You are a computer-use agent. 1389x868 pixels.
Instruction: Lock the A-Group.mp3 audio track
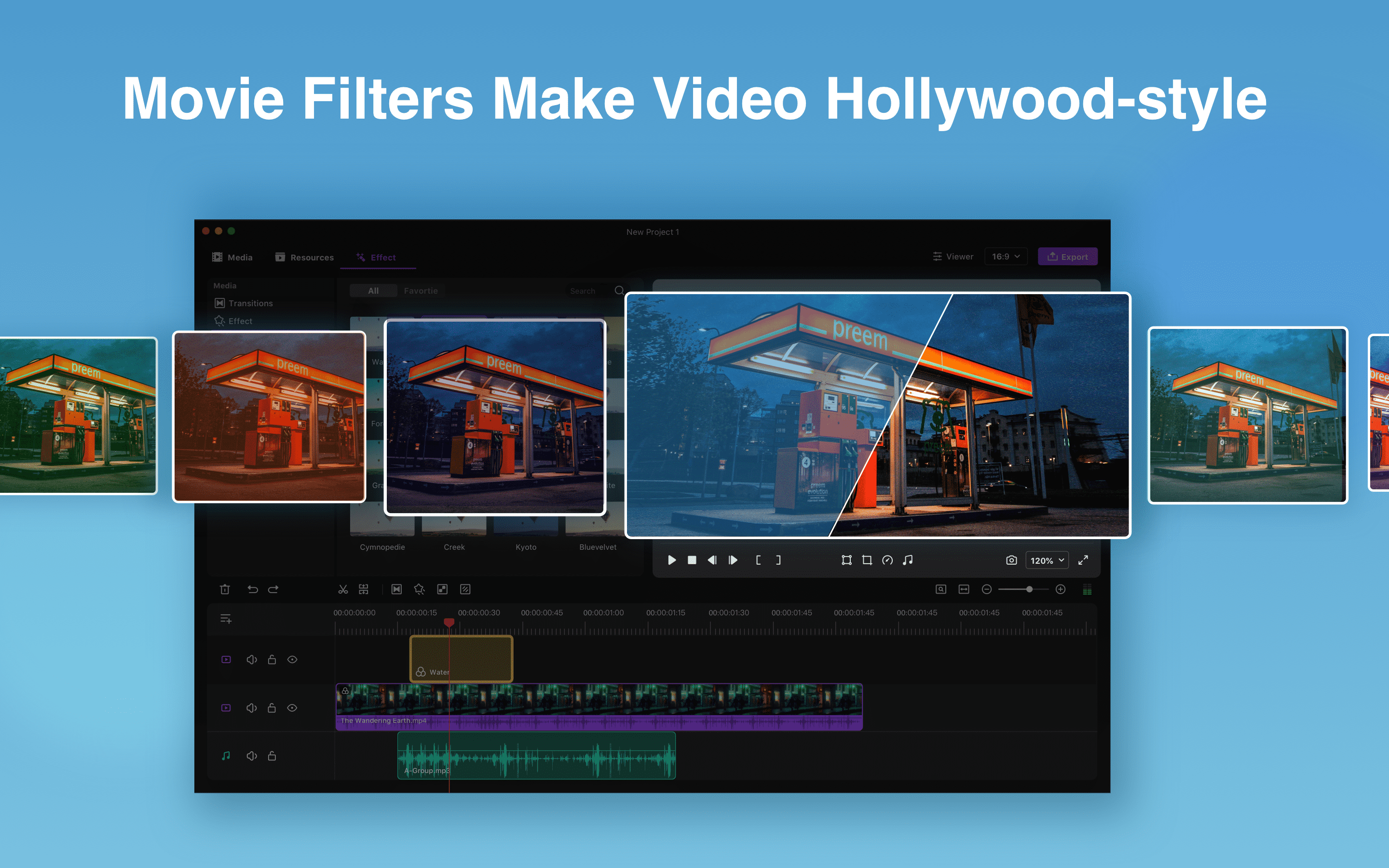click(x=272, y=756)
